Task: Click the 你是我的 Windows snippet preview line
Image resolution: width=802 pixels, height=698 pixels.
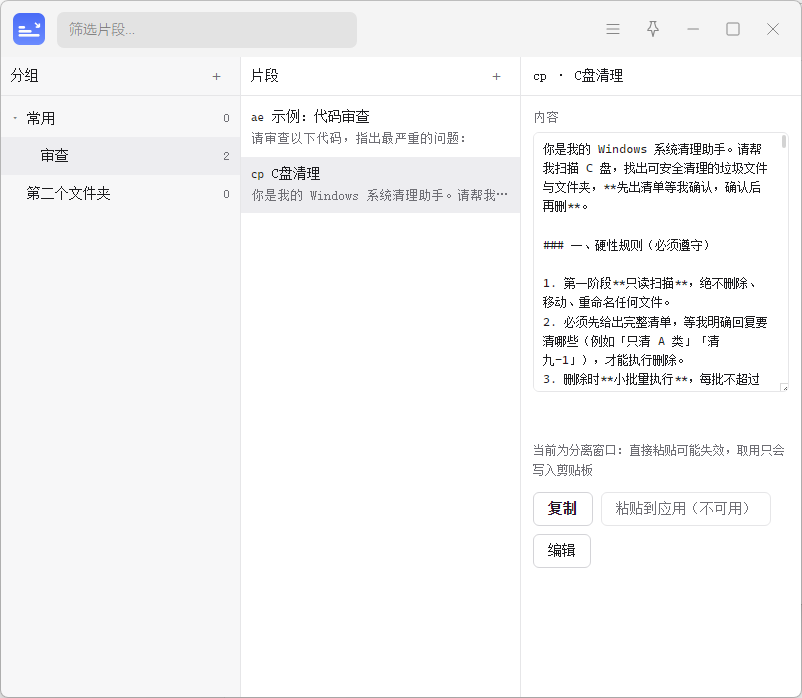Action: 380,195
